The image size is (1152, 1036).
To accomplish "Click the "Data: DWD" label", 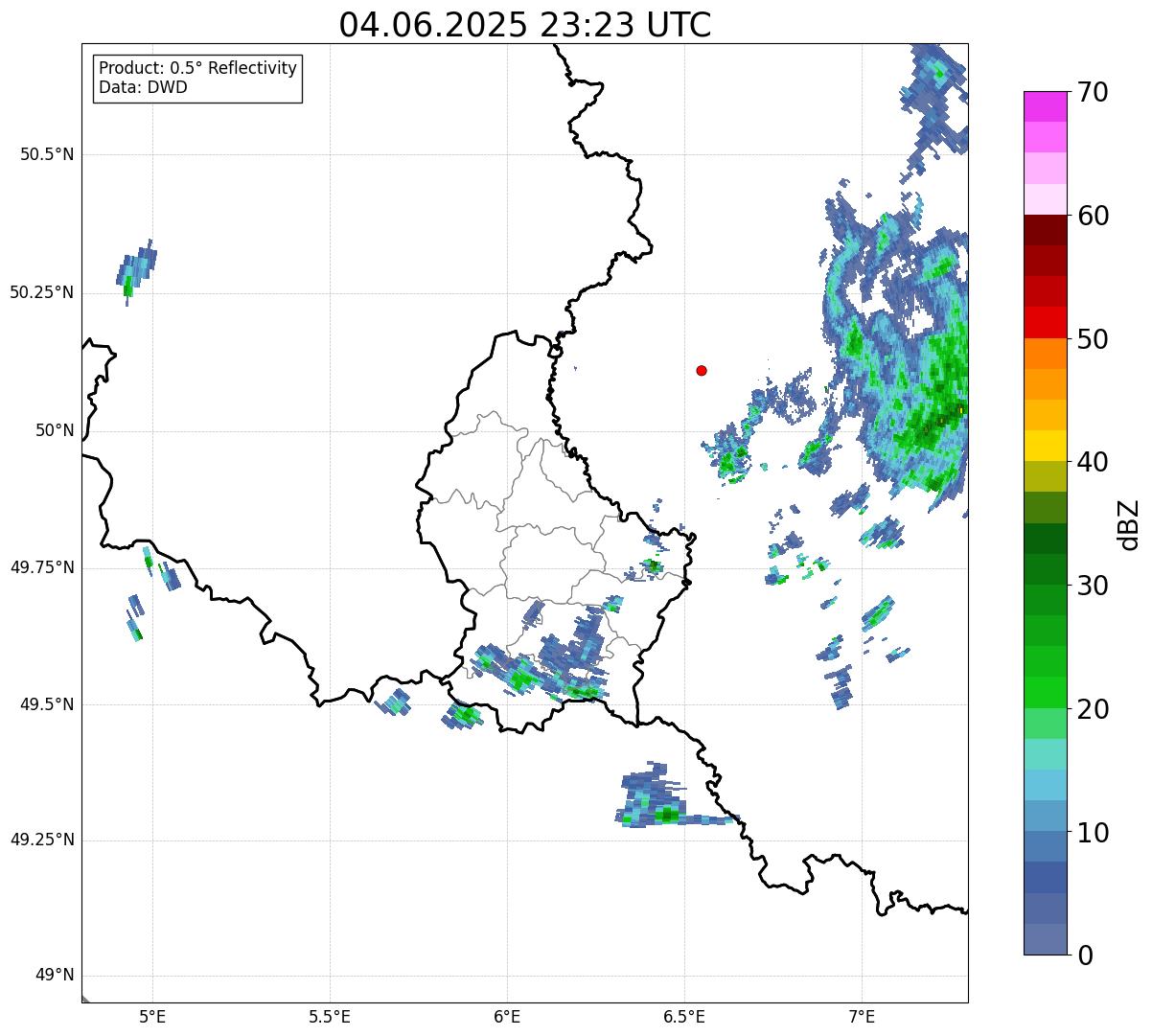I will pyautogui.click(x=144, y=87).
